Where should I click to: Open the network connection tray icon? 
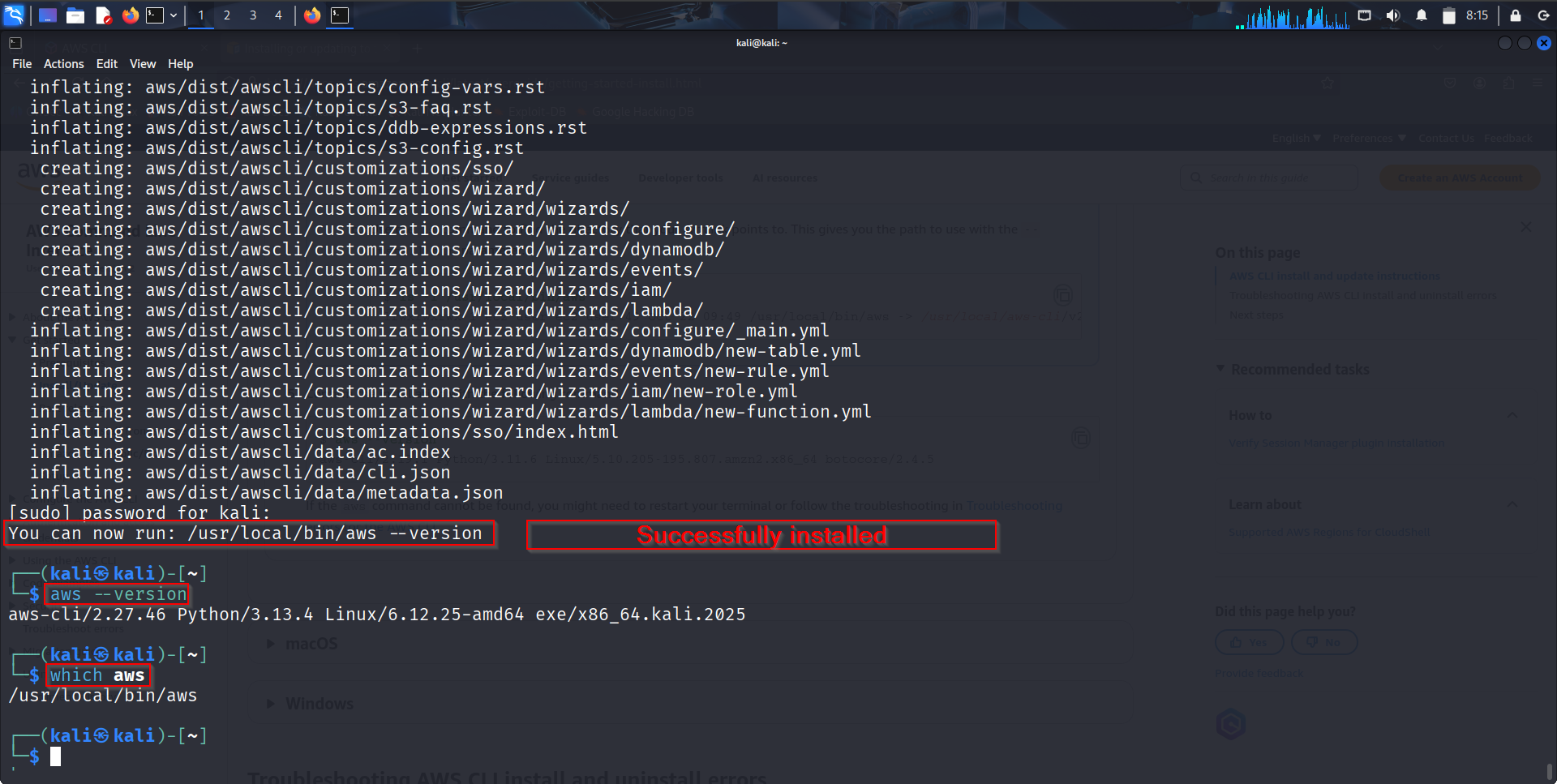pos(1364,15)
